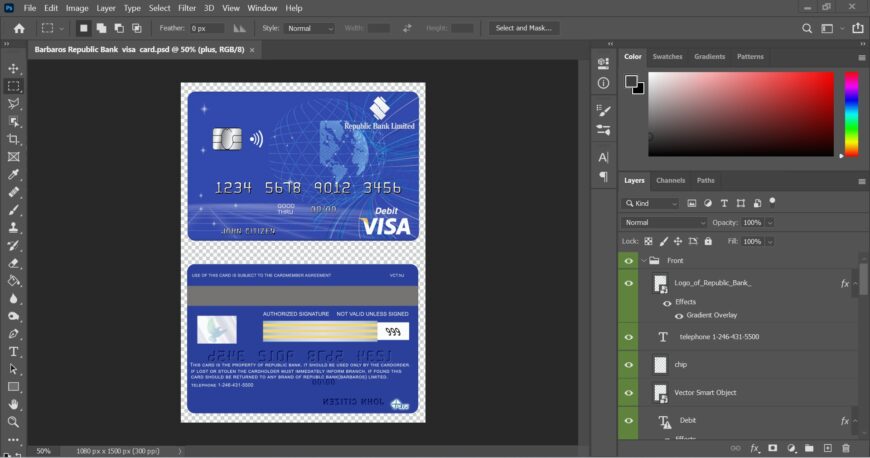The image size is (870, 458).
Task: Select the Path Selection tool
Action: point(13,369)
